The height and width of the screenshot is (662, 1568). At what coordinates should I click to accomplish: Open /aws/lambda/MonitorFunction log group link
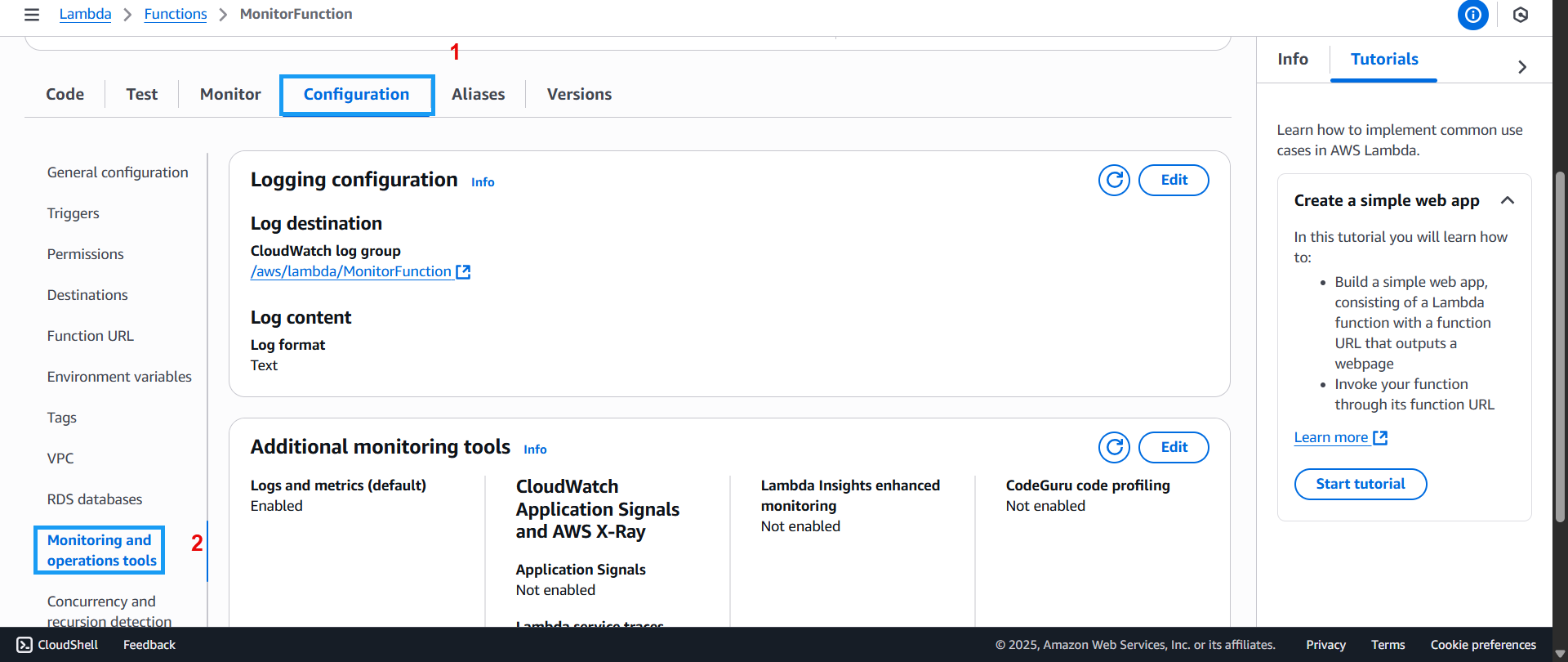pos(351,271)
